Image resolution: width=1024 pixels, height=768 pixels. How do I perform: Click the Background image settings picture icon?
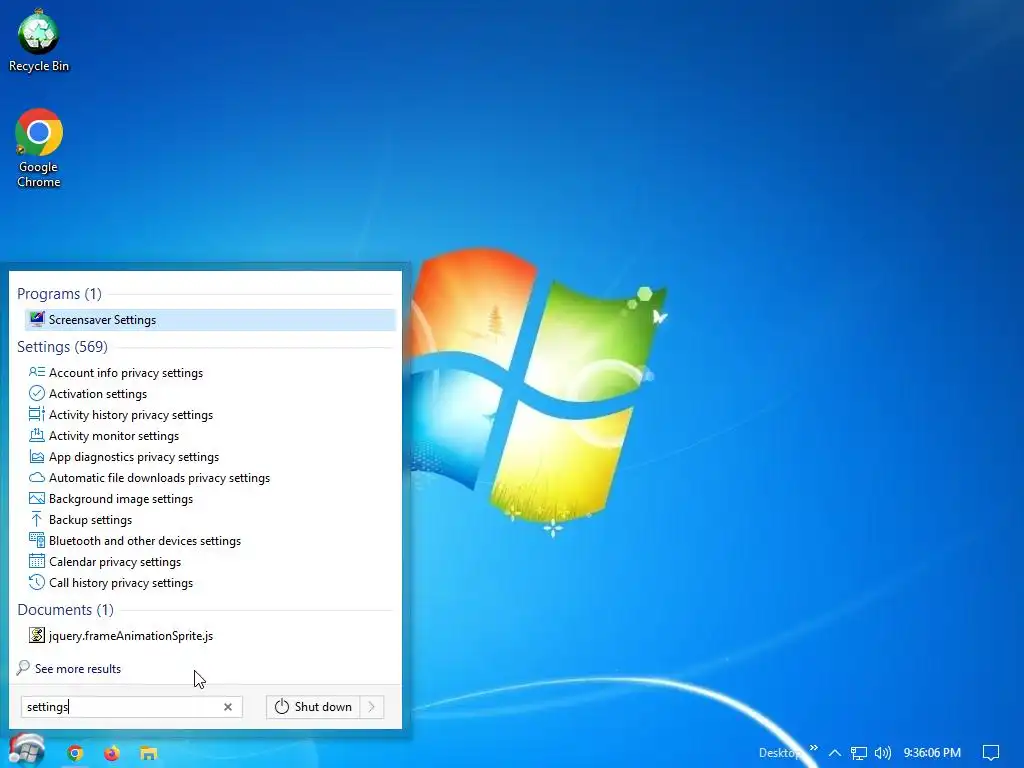click(37, 498)
